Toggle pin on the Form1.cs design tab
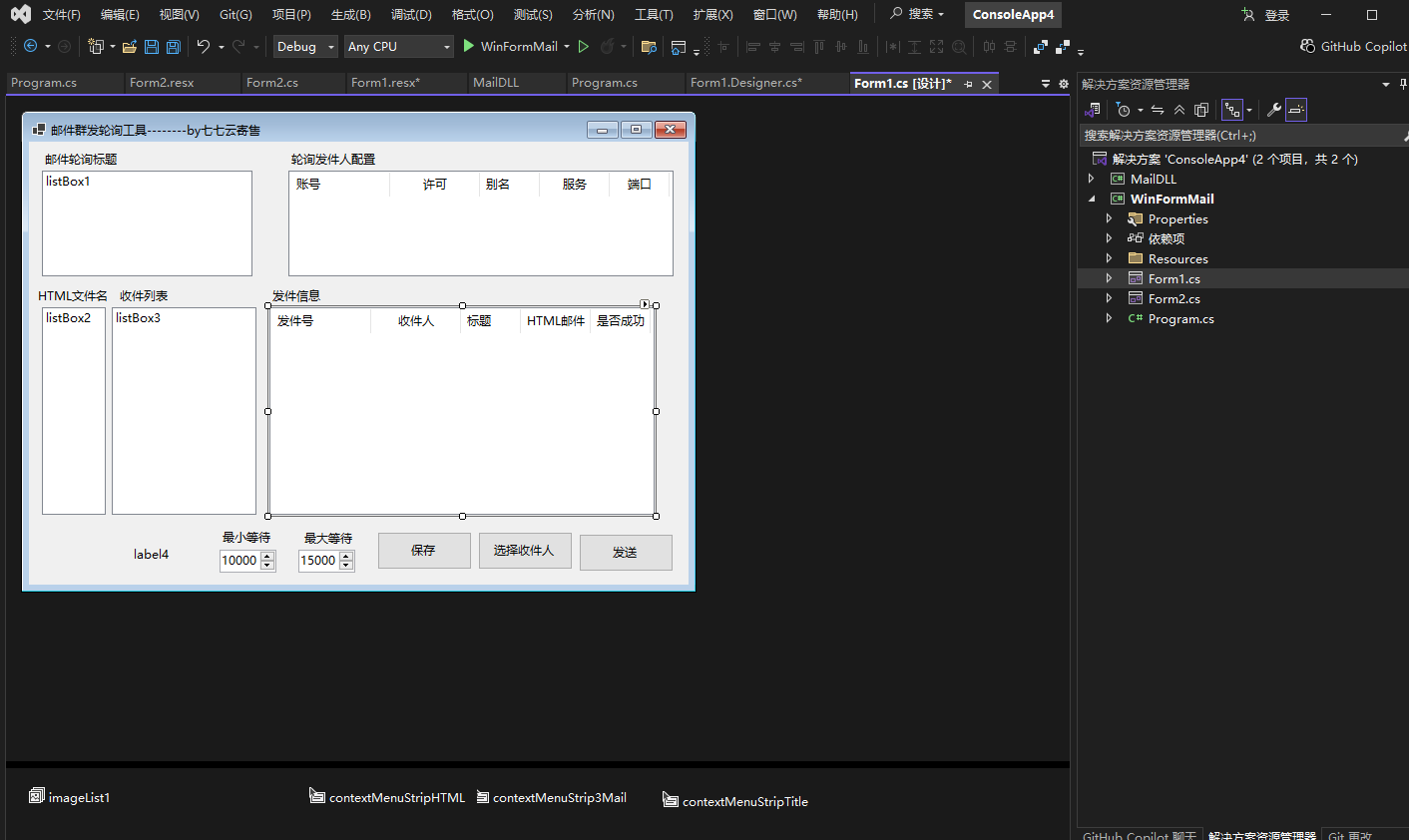The height and width of the screenshot is (840, 1409). coord(968,85)
